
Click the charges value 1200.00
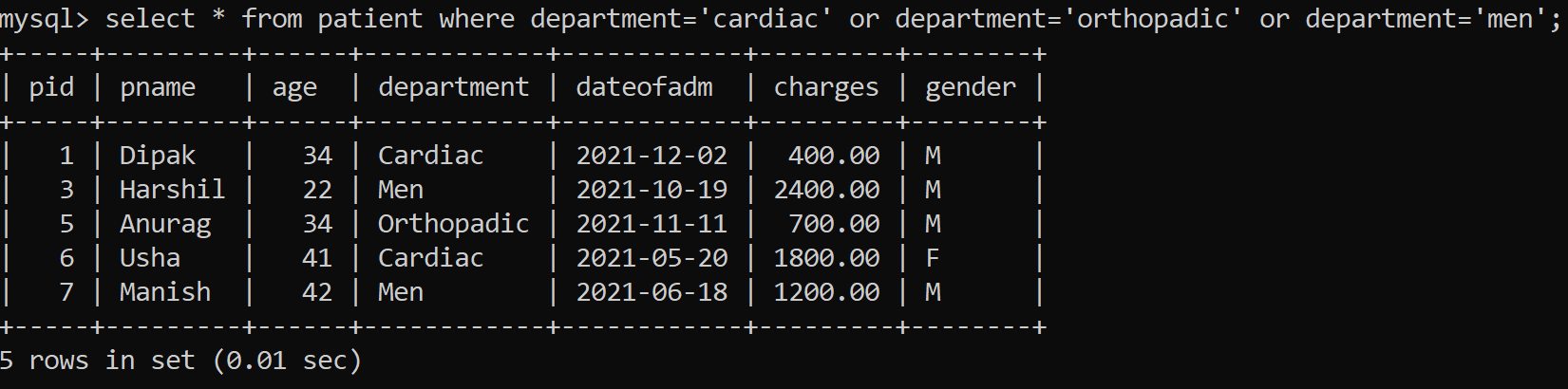click(x=826, y=292)
